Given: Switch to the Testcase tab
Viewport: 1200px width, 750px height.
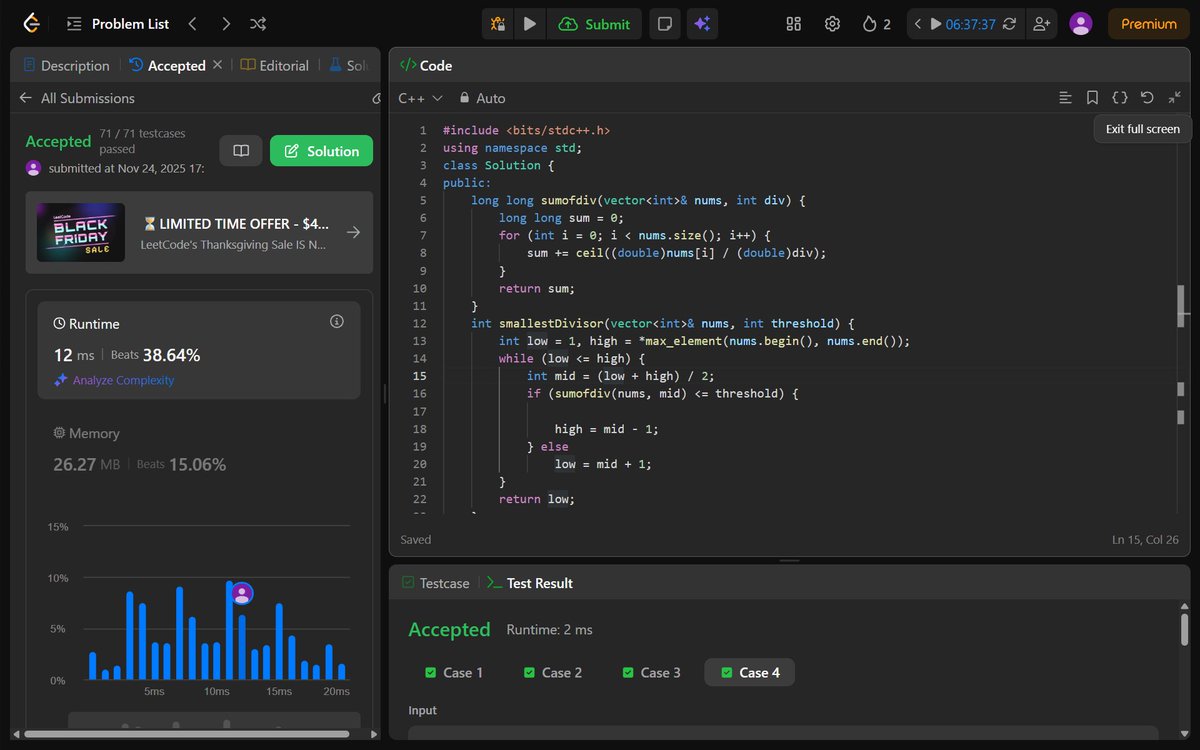Looking at the screenshot, I should pyautogui.click(x=435, y=583).
